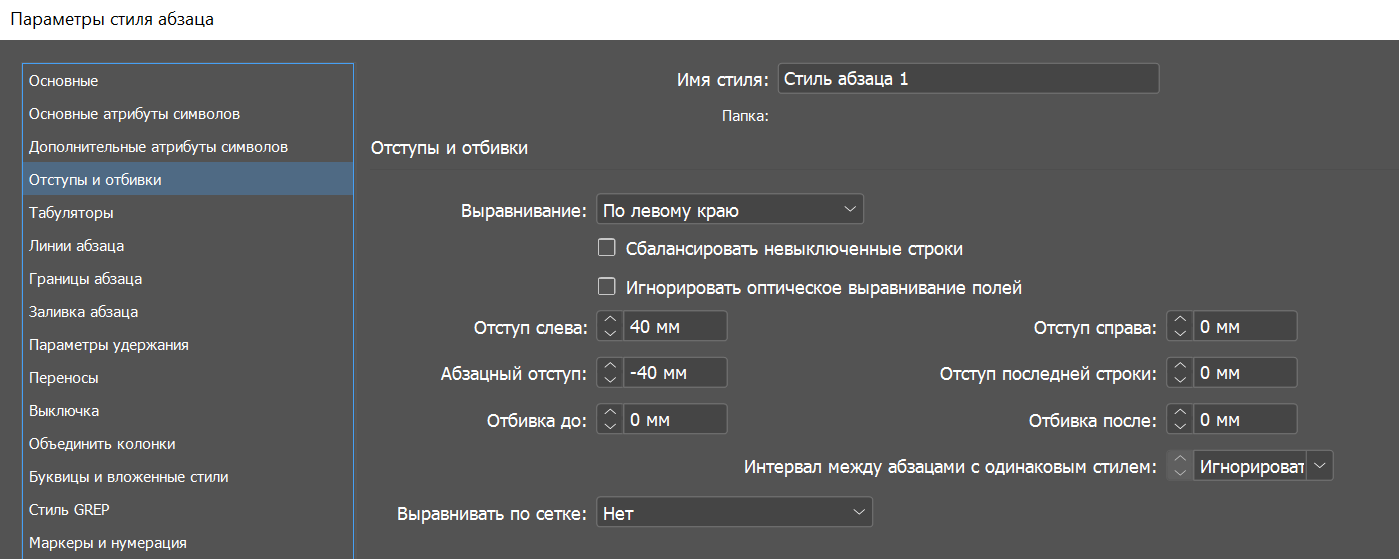This screenshot has height=559, width=1399.
Task: Decrease the 'Отступ последней строки' stepper value
Action: [x=1180, y=379]
